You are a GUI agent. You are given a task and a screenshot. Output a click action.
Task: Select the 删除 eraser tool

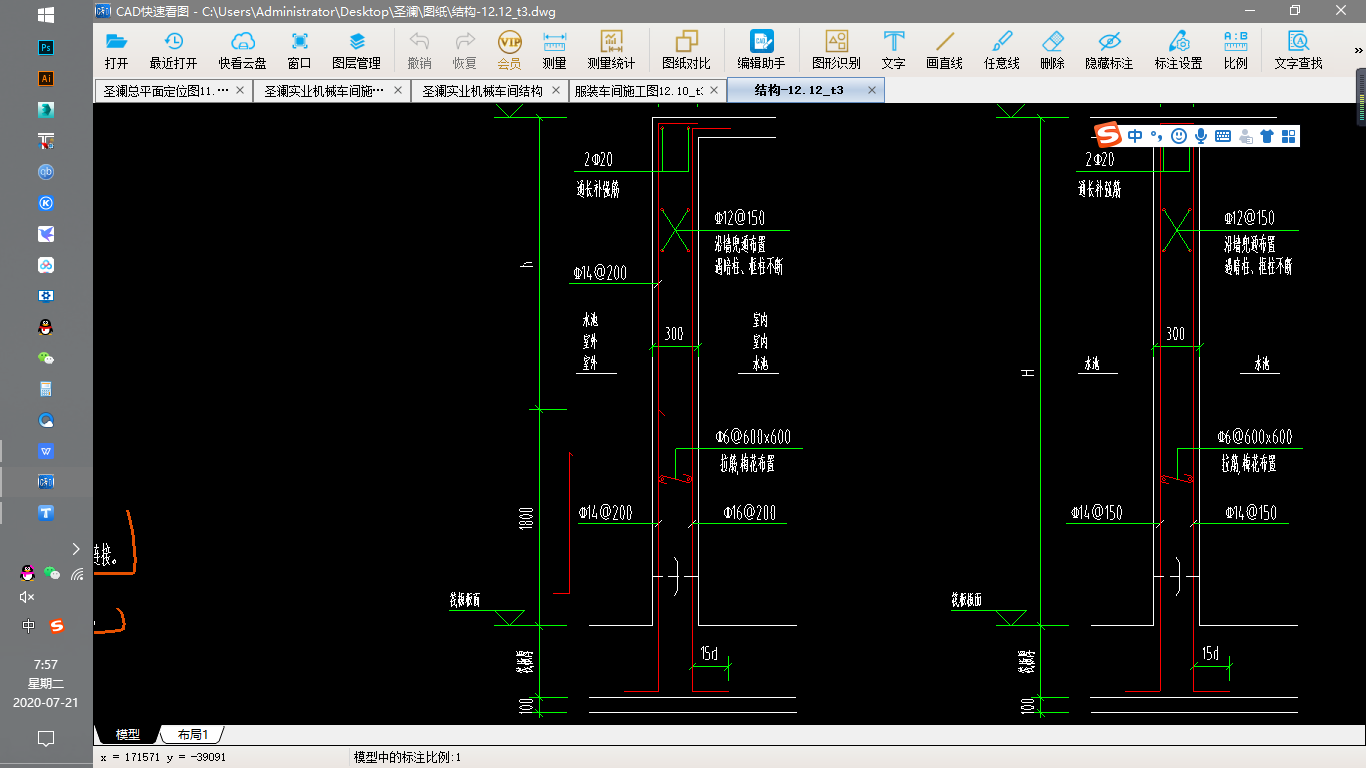pos(1052,50)
